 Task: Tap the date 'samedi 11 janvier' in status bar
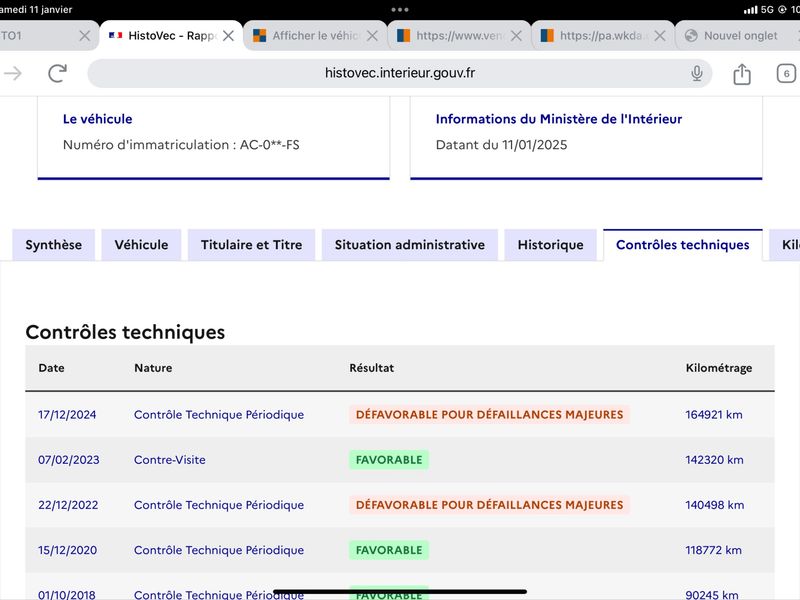coord(36,10)
